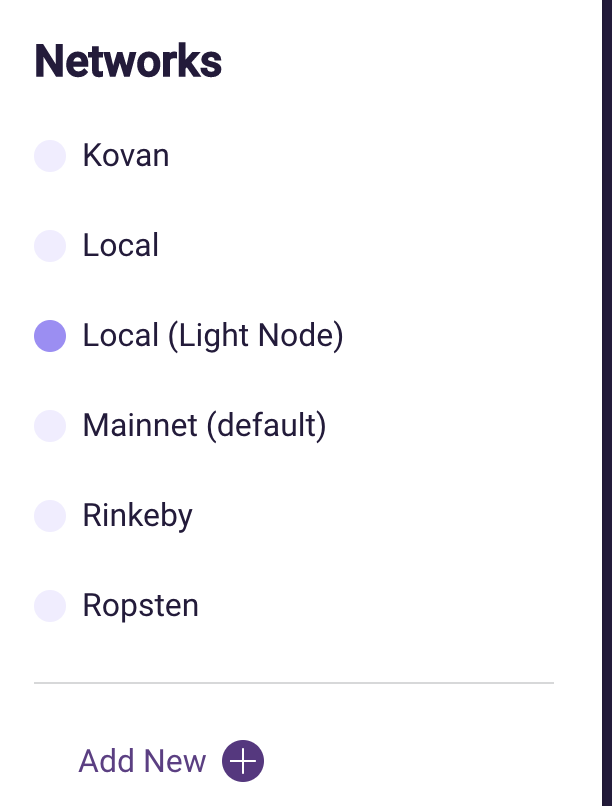Click the Networks heading
The image size is (612, 806).
(x=128, y=62)
